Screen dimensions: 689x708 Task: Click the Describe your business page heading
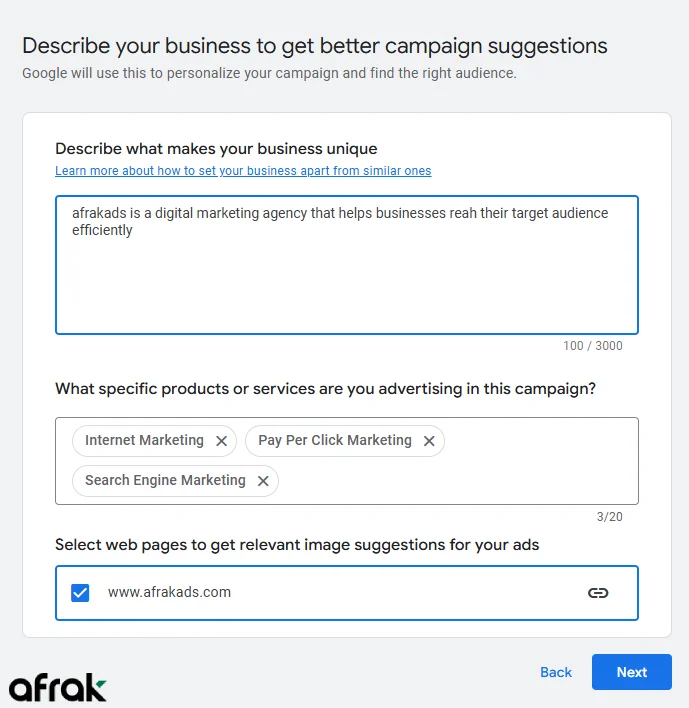[x=315, y=46]
